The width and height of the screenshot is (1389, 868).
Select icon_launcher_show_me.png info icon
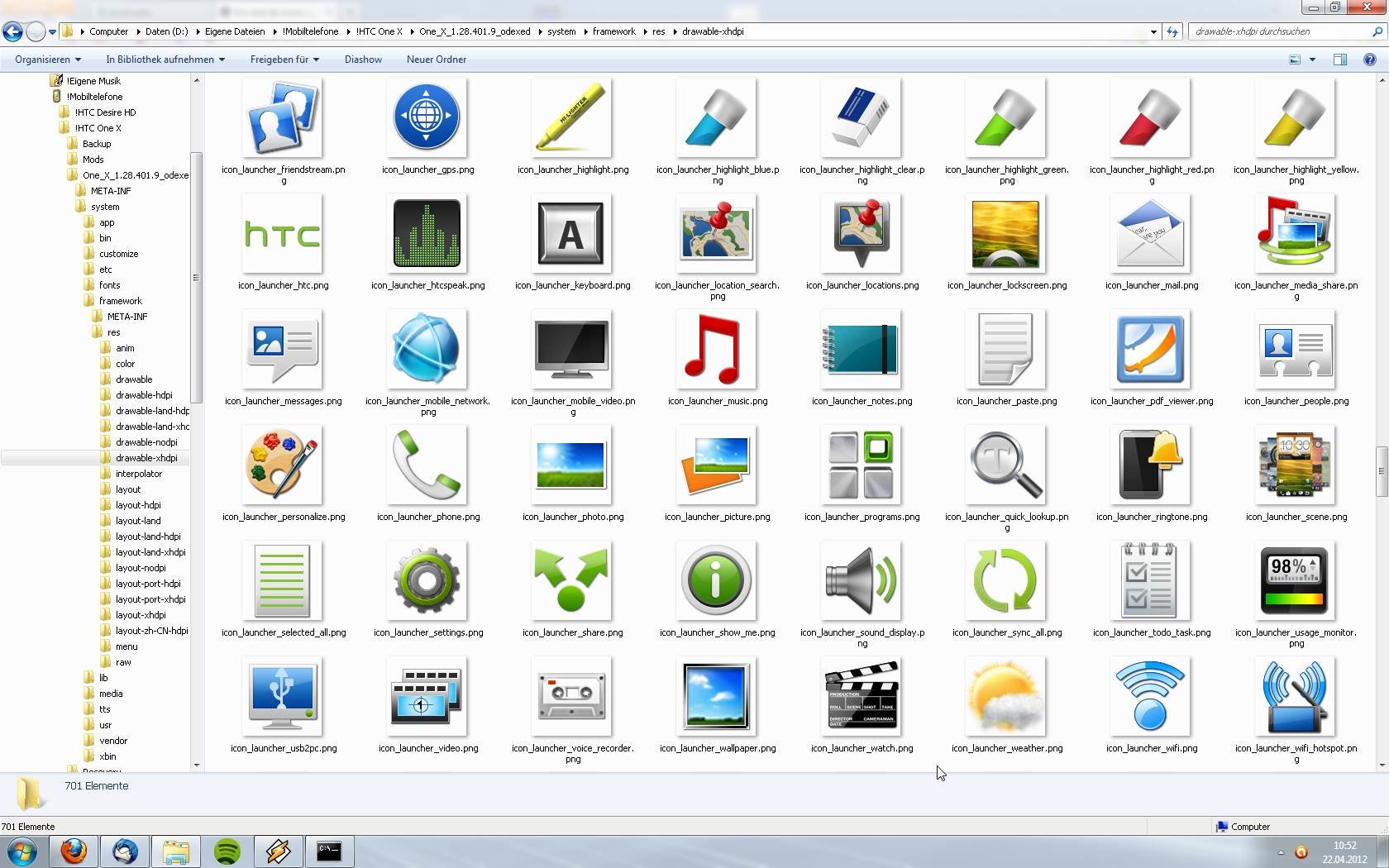pyautogui.click(x=716, y=580)
